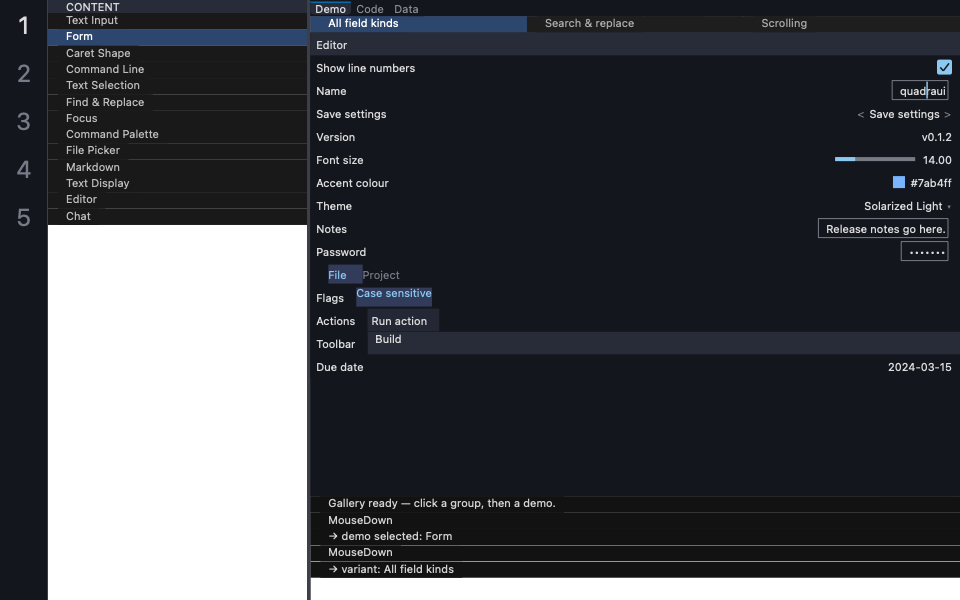This screenshot has width=960, height=600.
Task: Open the Caret Shape demo
Action: [178, 53]
